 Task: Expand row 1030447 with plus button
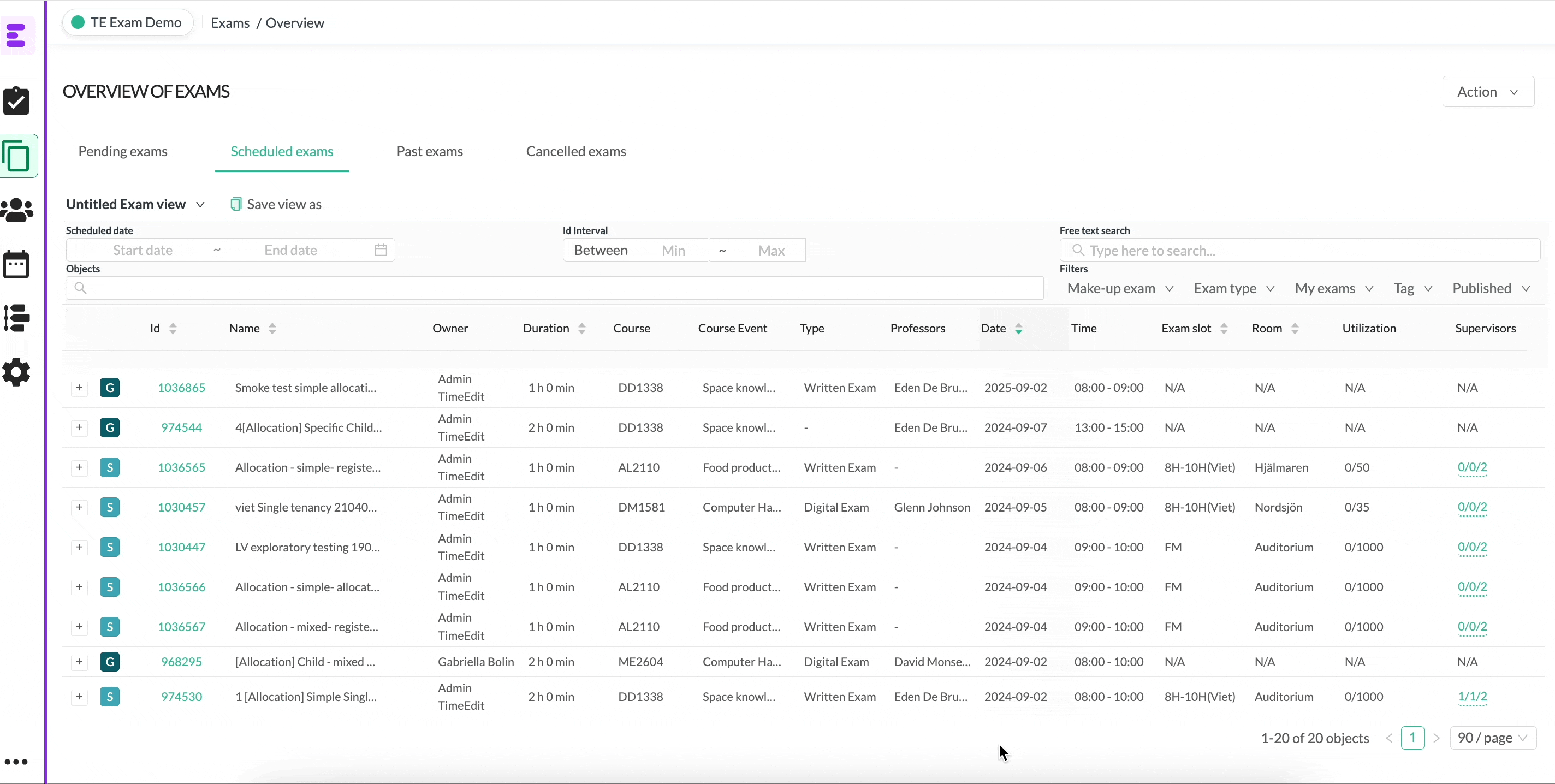click(x=79, y=547)
